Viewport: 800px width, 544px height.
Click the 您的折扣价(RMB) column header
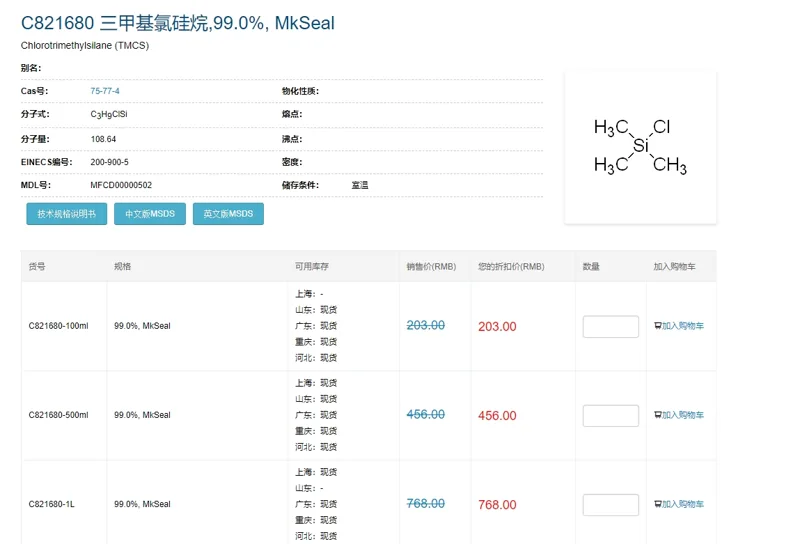(x=511, y=266)
